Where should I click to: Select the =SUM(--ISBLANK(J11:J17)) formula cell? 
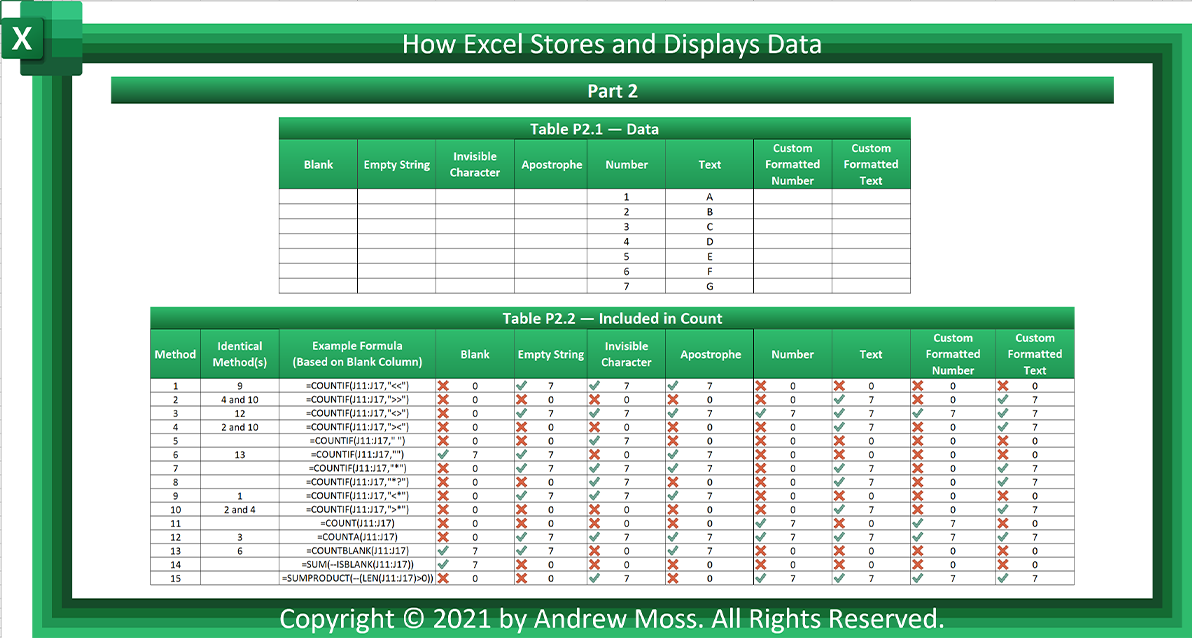pos(356,563)
